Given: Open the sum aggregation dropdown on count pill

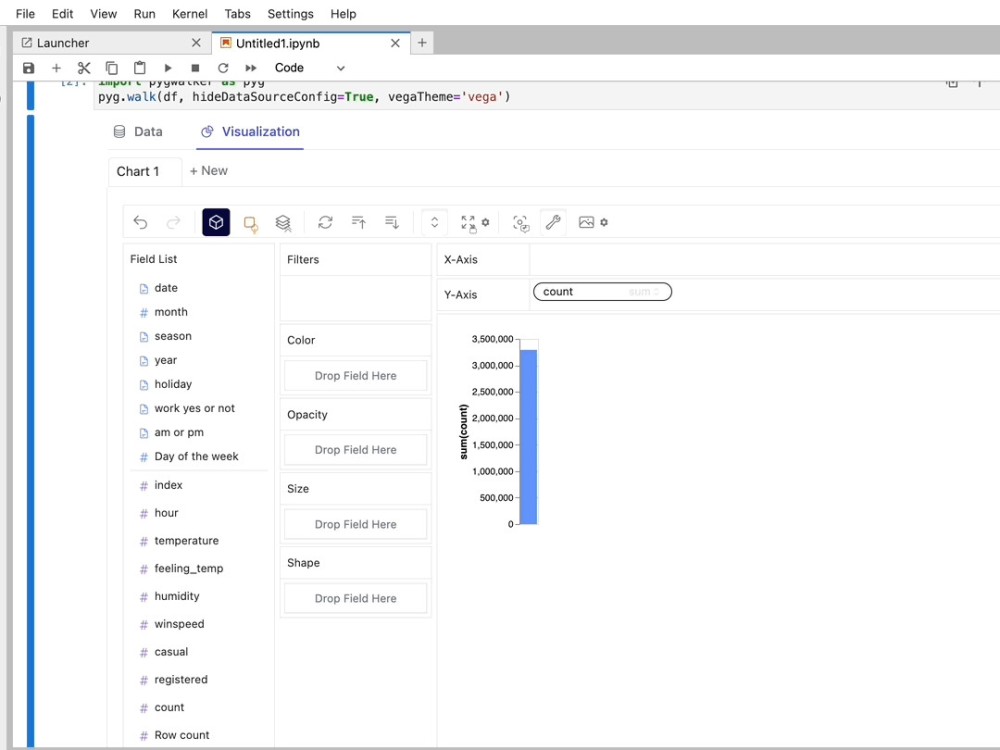Looking at the screenshot, I should (644, 291).
